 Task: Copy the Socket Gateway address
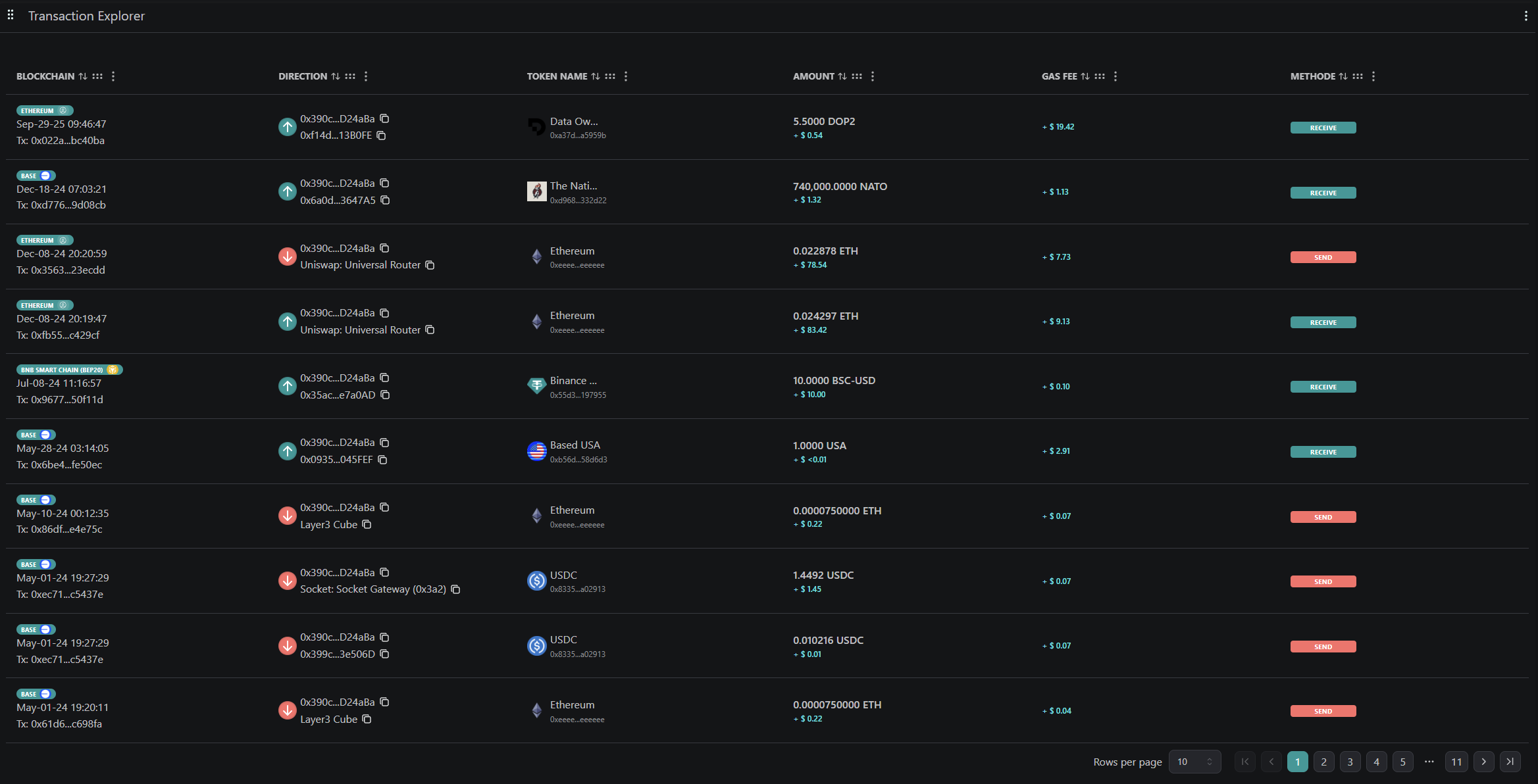[456, 589]
